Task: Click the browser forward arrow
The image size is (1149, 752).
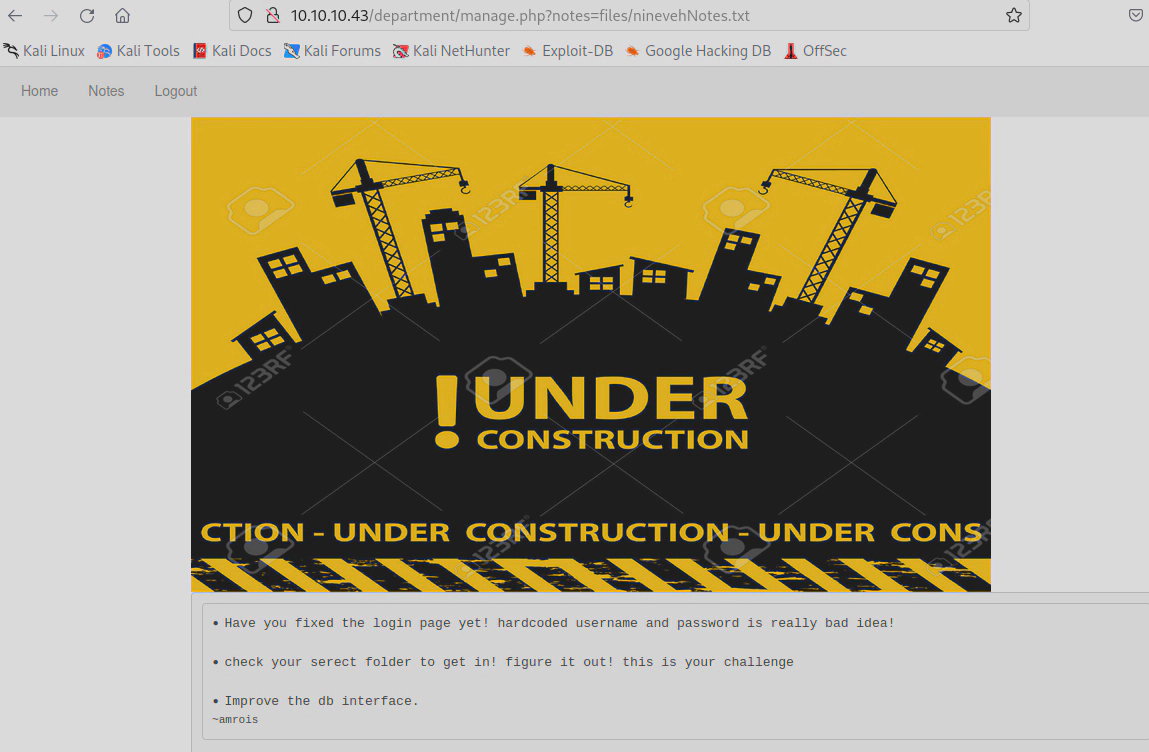Action: [51, 16]
